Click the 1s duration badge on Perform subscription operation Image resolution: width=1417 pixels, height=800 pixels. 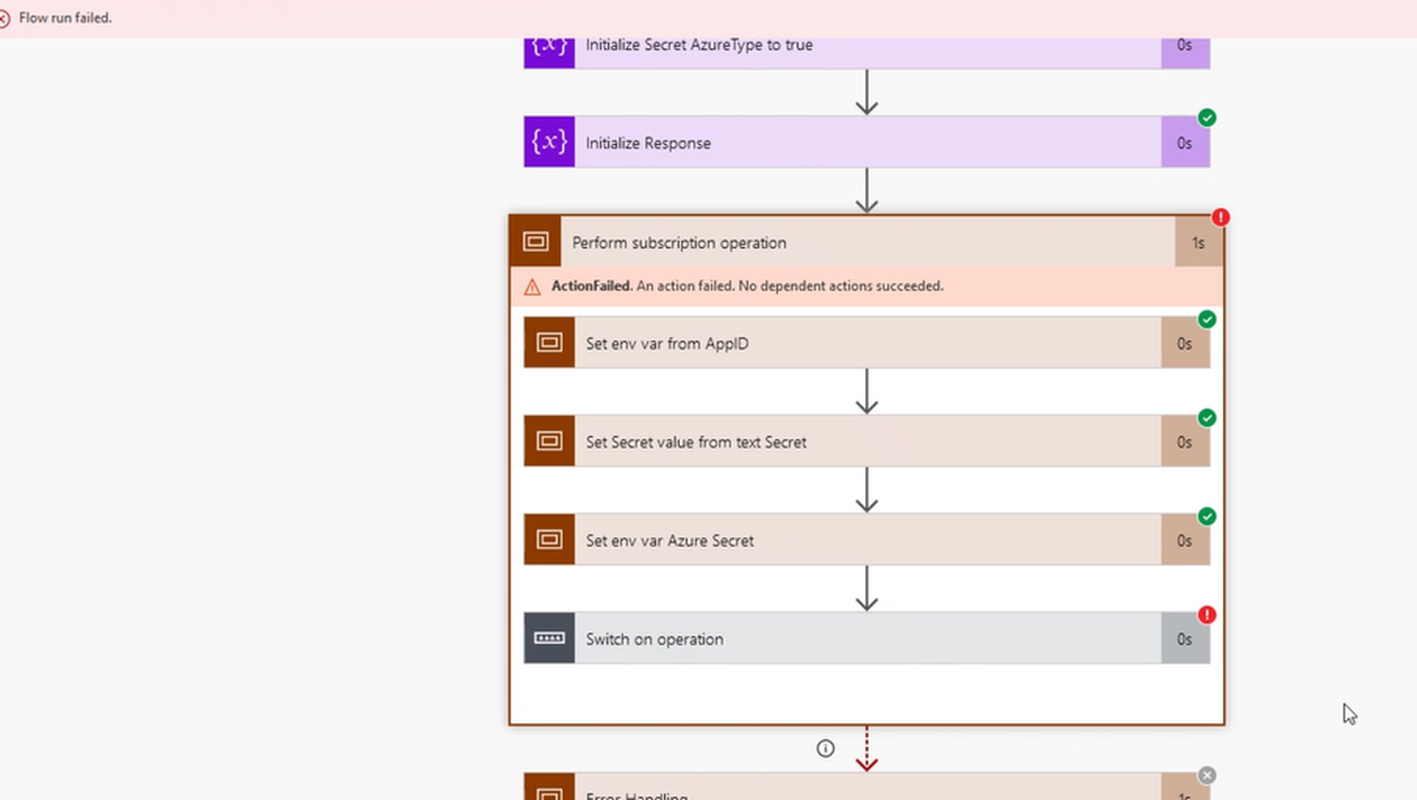[1198, 242]
